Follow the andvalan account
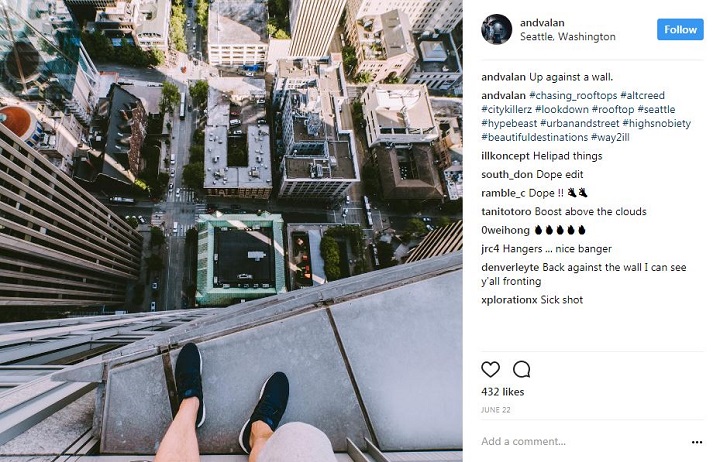 pyautogui.click(x=680, y=29)
